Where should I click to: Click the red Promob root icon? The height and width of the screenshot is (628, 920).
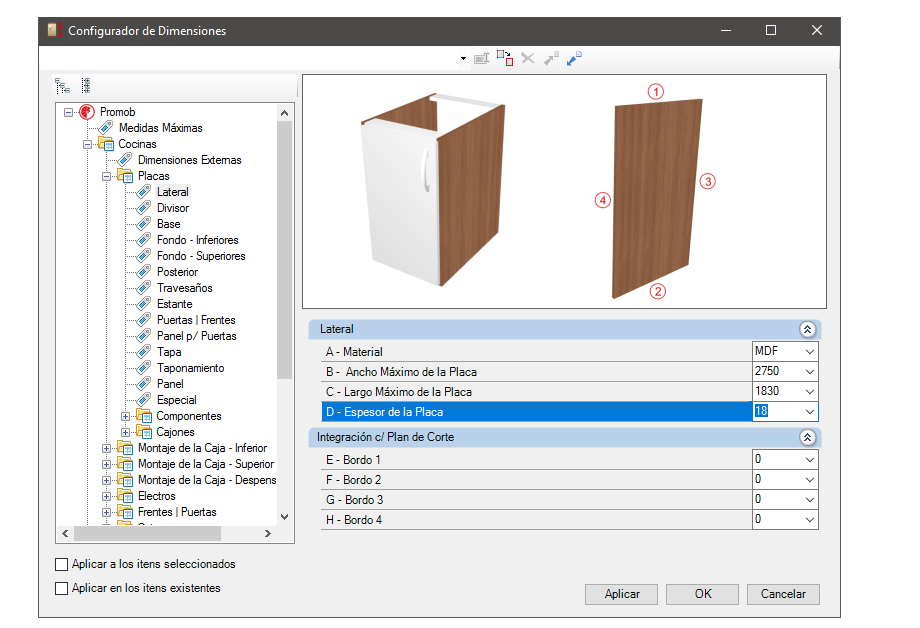[87, 112]
